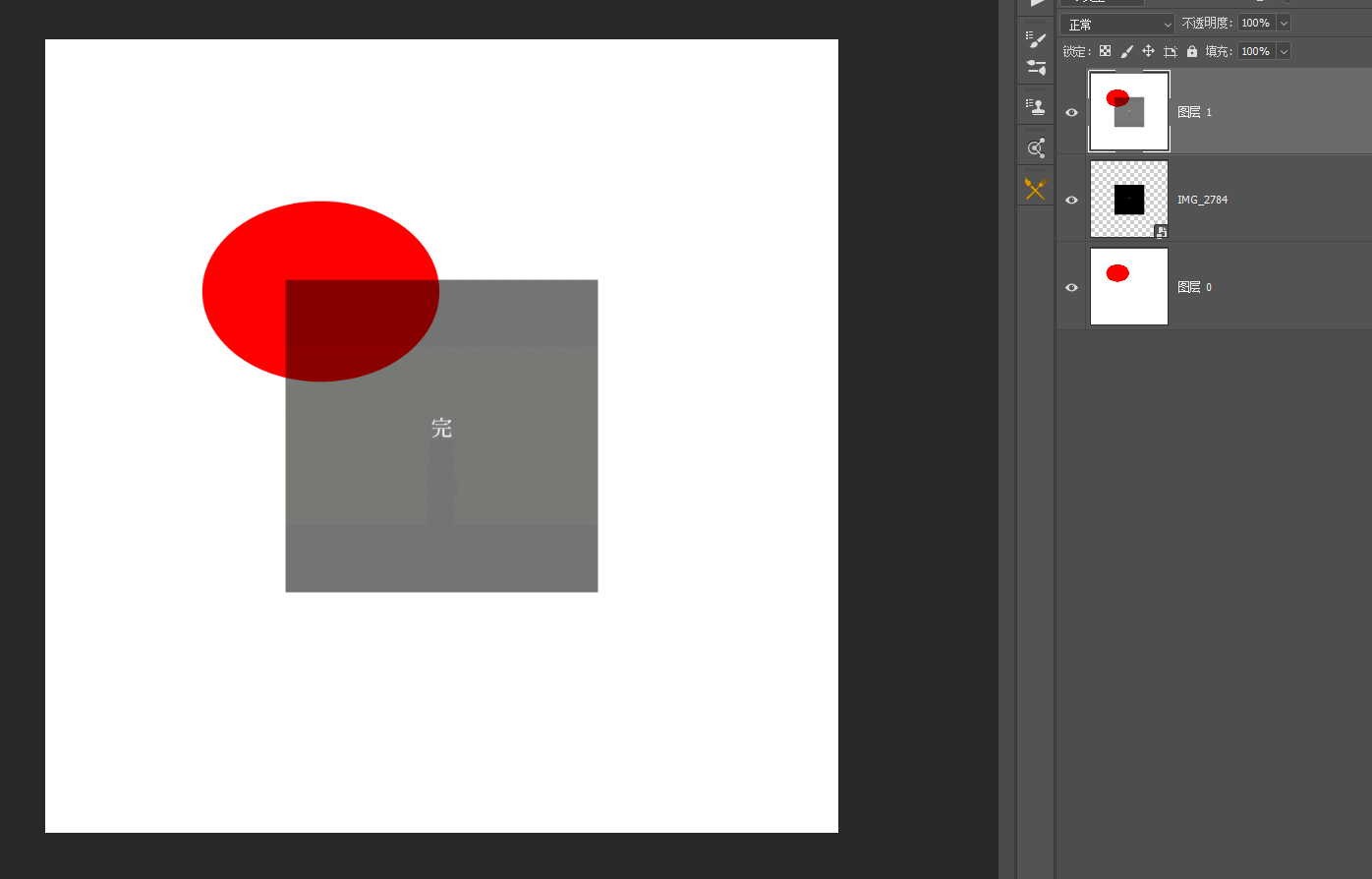Screen dimensions: 1372x879
Task: Expand the 填充 fill dropdown arrow
Action: 1284,51
